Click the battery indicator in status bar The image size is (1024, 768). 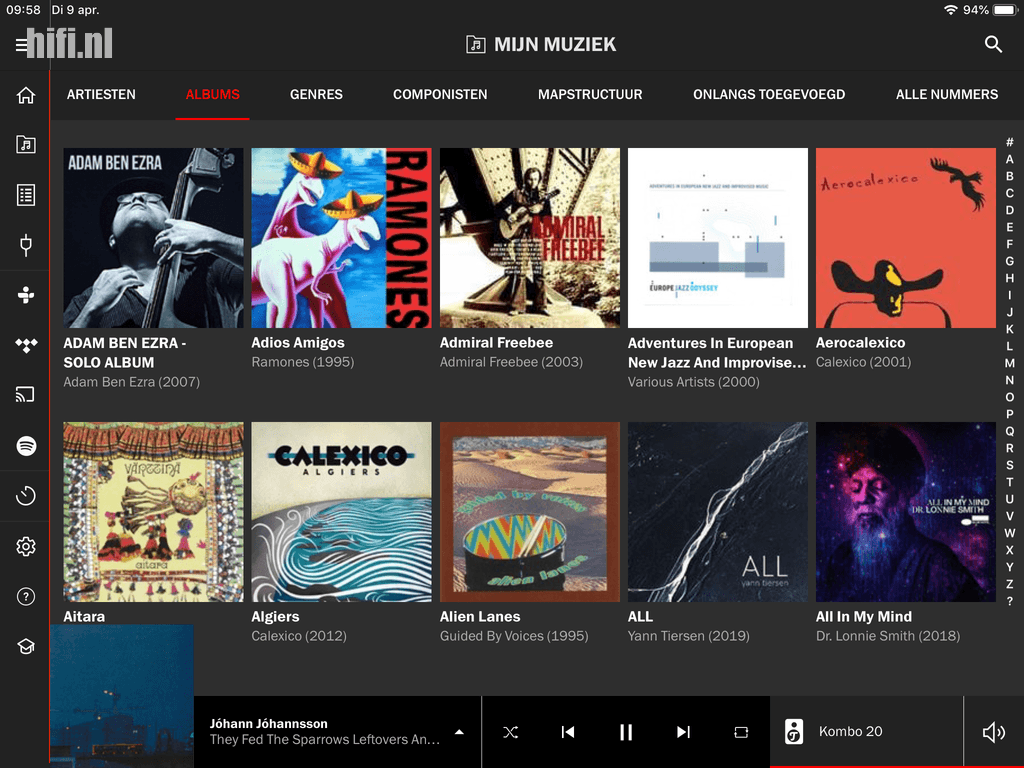[x=1005, y=10]
